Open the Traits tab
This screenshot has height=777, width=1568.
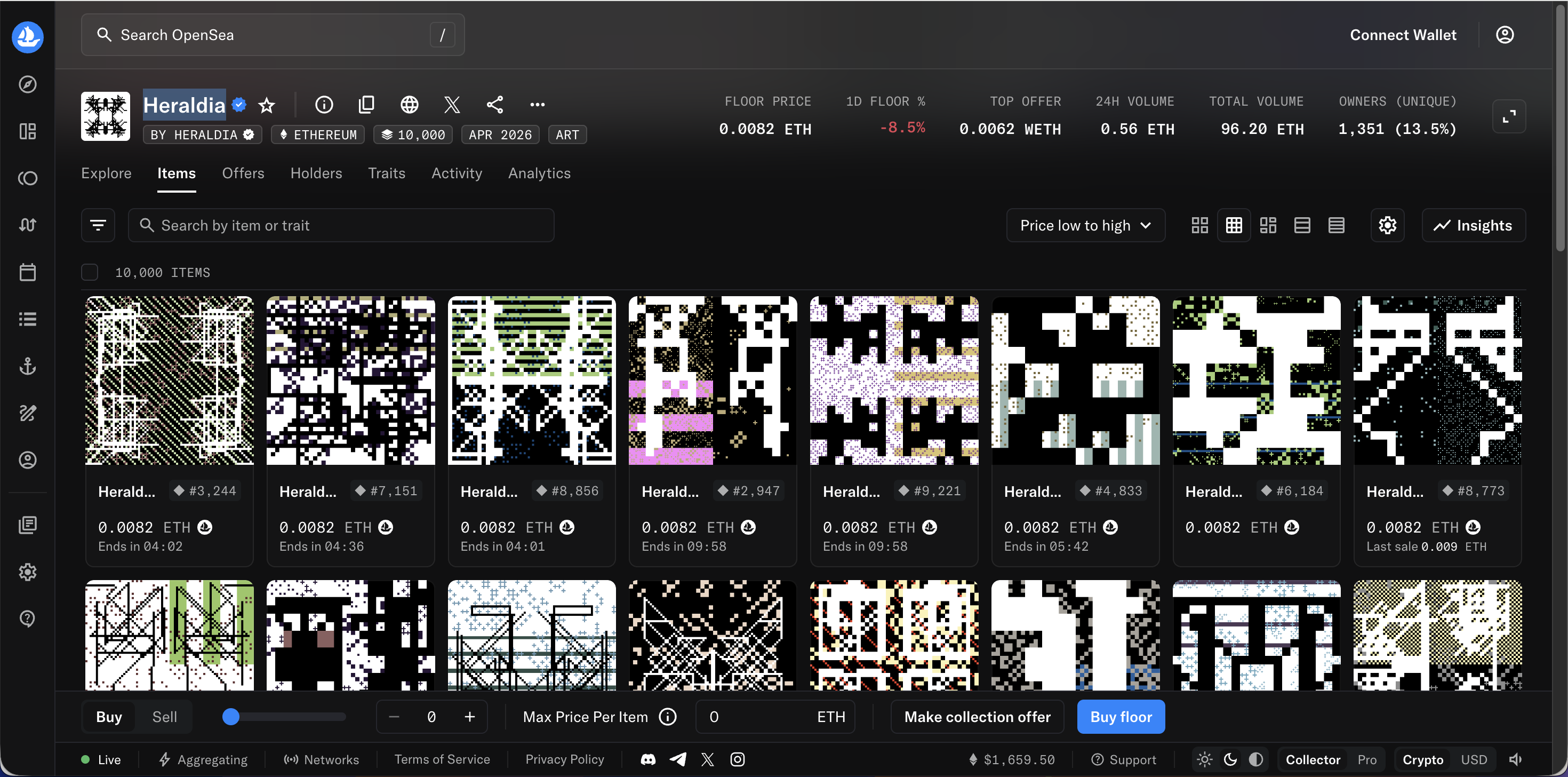click(x=387, y=173)
